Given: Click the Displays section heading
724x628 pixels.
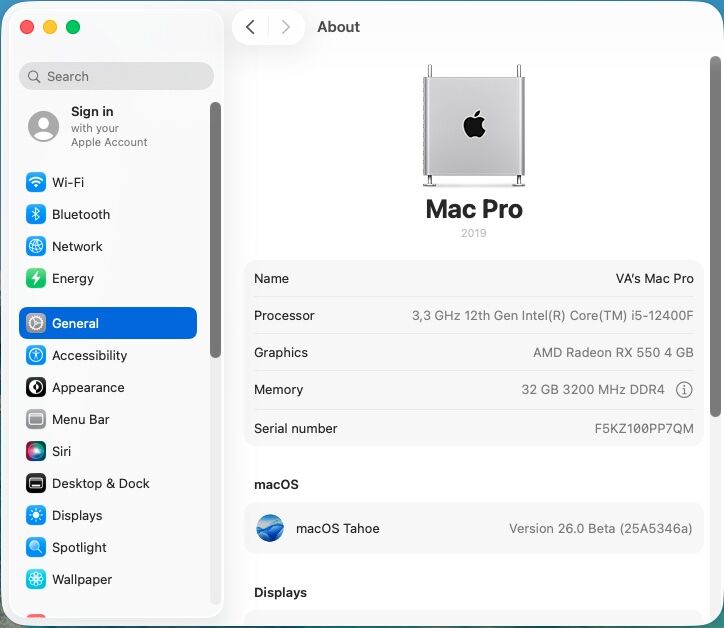Looking at the screenshot, I should coord(280,592).
